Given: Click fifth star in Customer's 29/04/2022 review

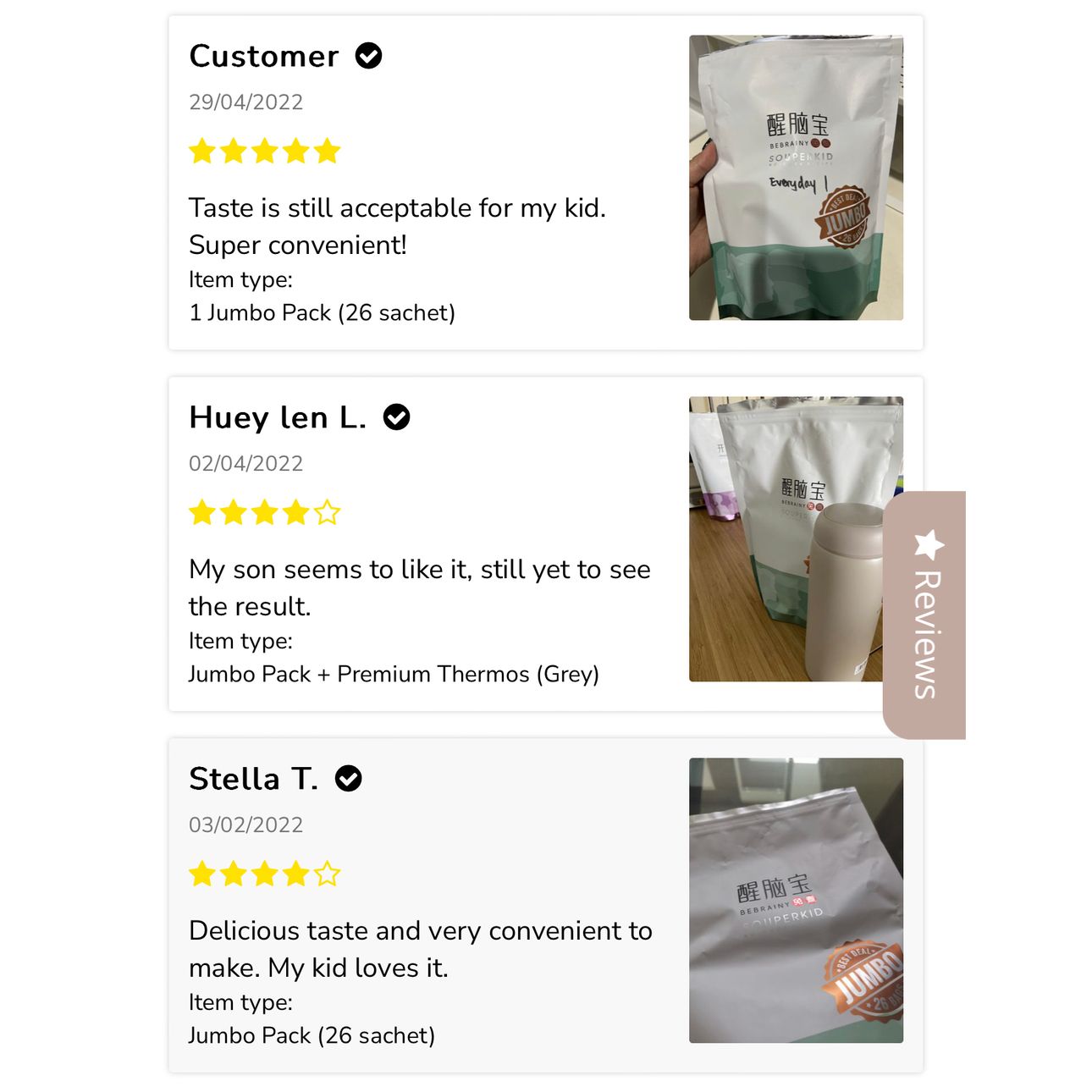Looking at the screenshot, I should [x=327, y=152].
